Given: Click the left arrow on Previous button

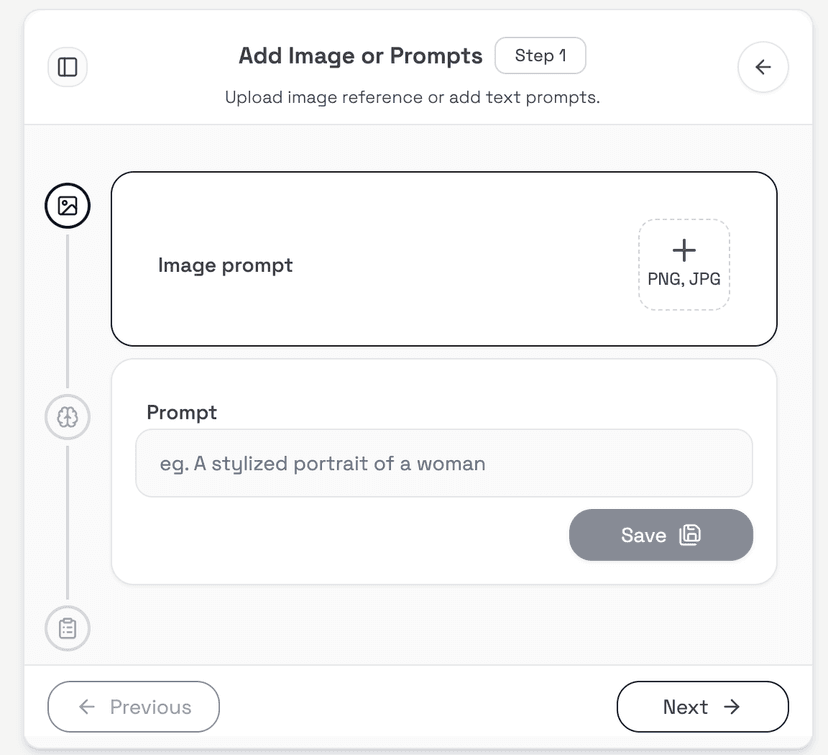Looking at the screenshot, I should point(87,707).
